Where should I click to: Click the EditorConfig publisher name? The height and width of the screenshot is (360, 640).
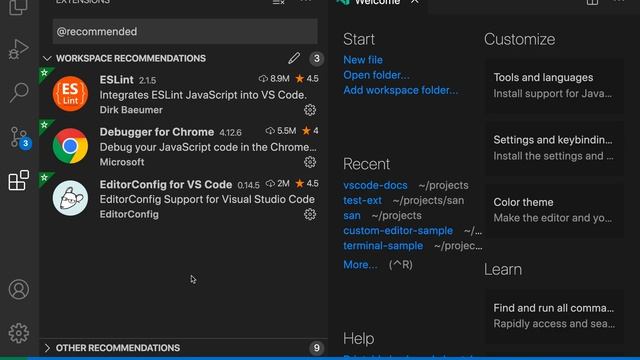(129, 214)
